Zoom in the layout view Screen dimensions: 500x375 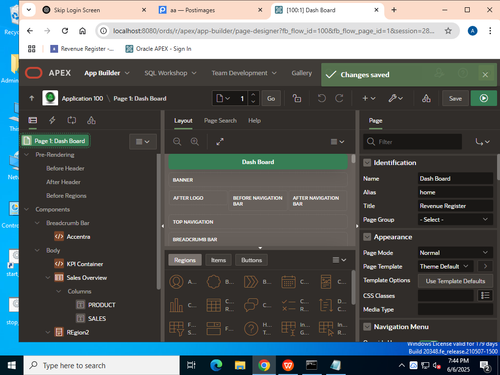point(195,142)
